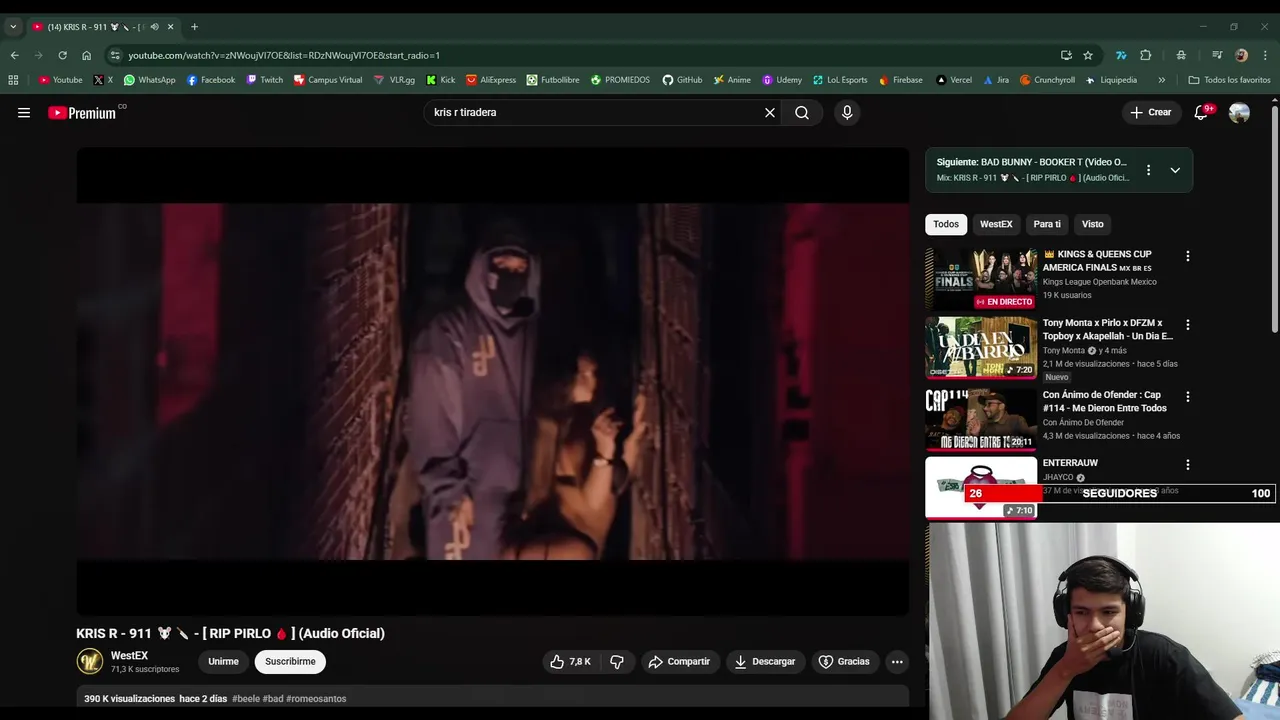1280x720 pixels.
Task: Open the YouTube hamburger guide menu
Action: [x=24, y=113]
